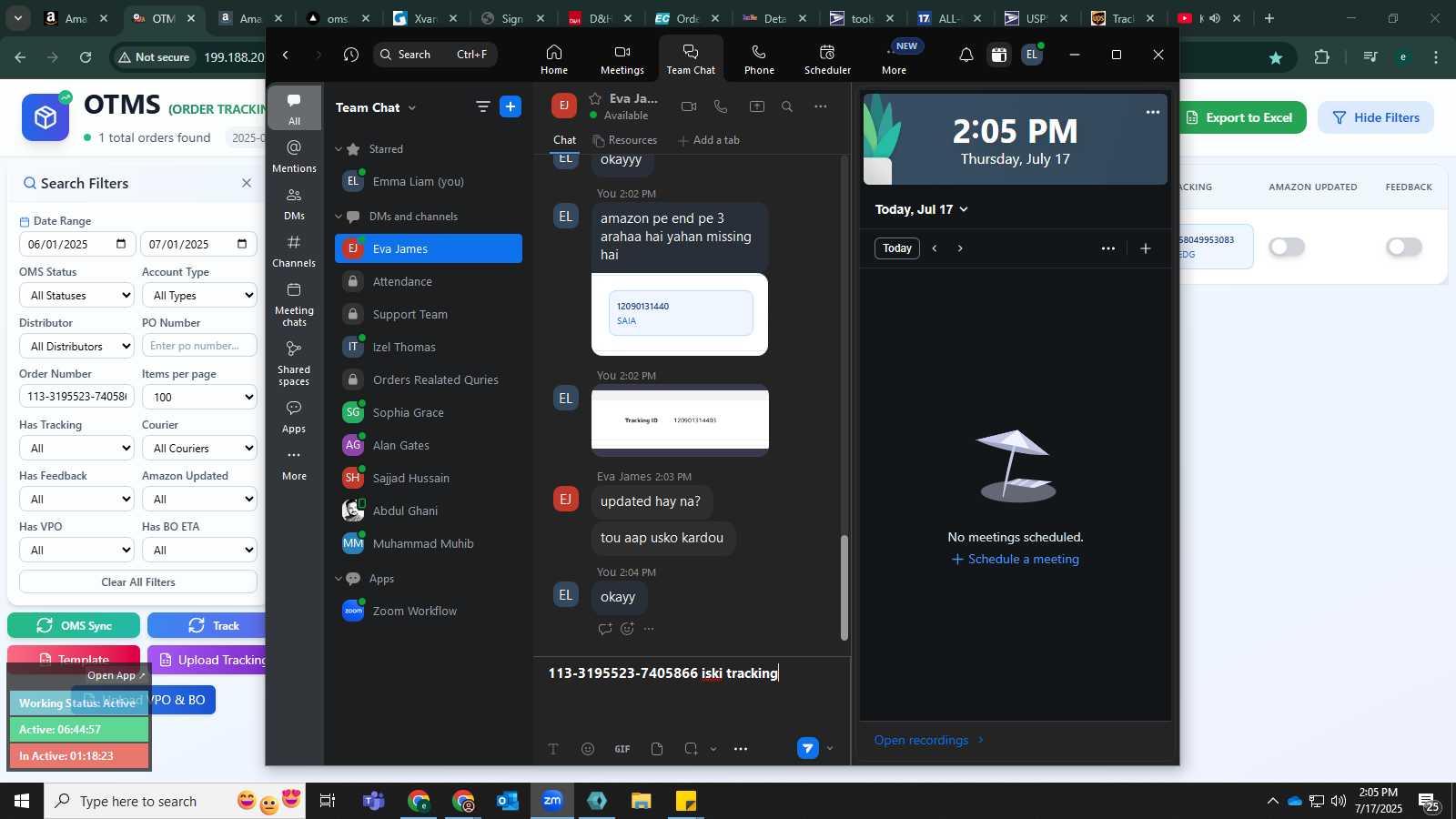Click the filter icon next to Team Chat
The height and width of the screenshot is (819, 1456).
482,107
